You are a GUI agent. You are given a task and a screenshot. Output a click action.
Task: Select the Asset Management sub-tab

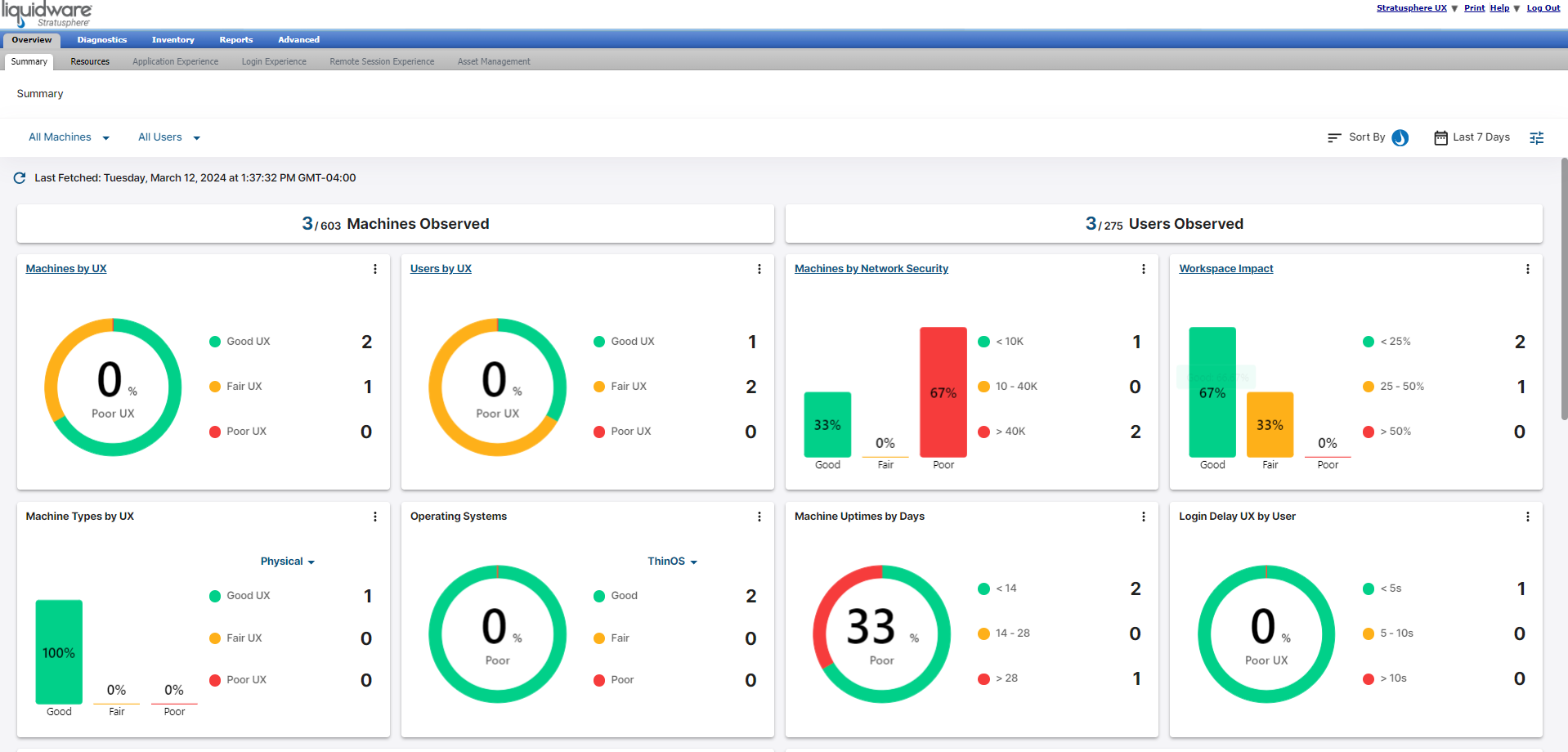pos(494,62)
